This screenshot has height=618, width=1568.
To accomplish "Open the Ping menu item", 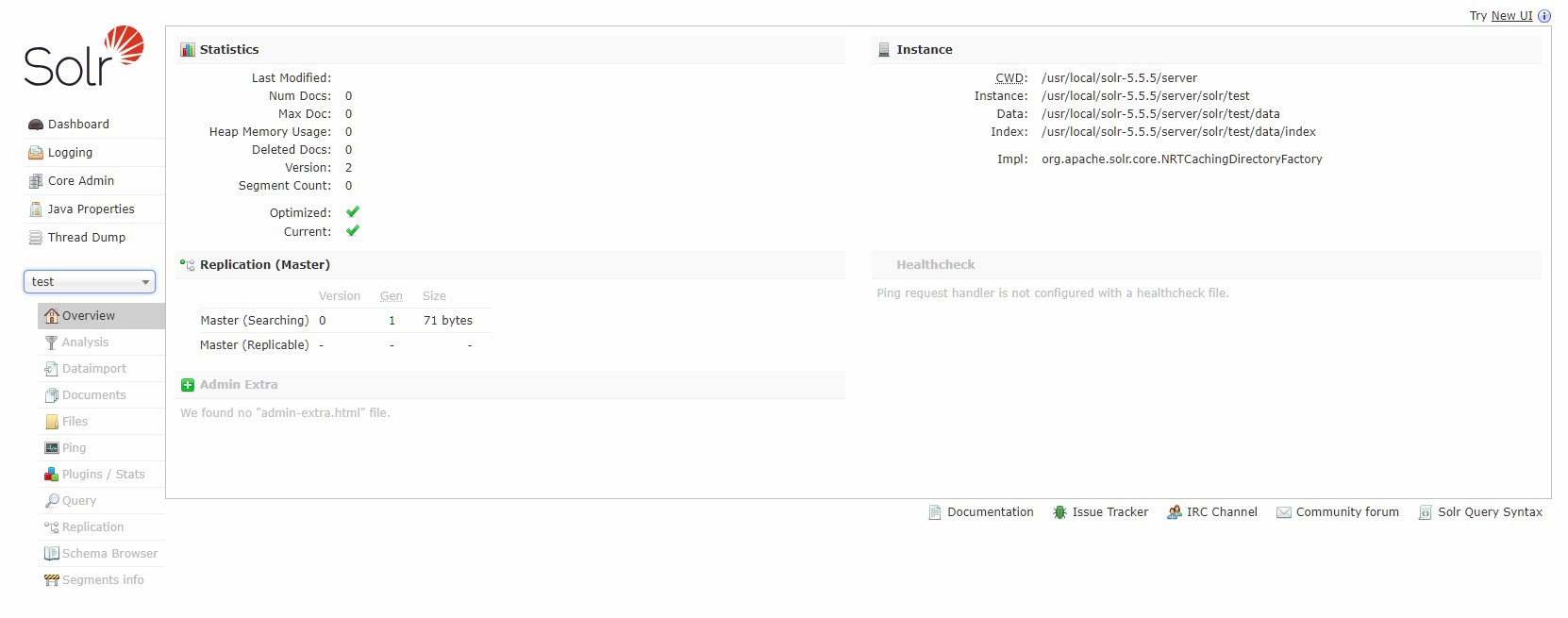I will [x=74, y=448].
